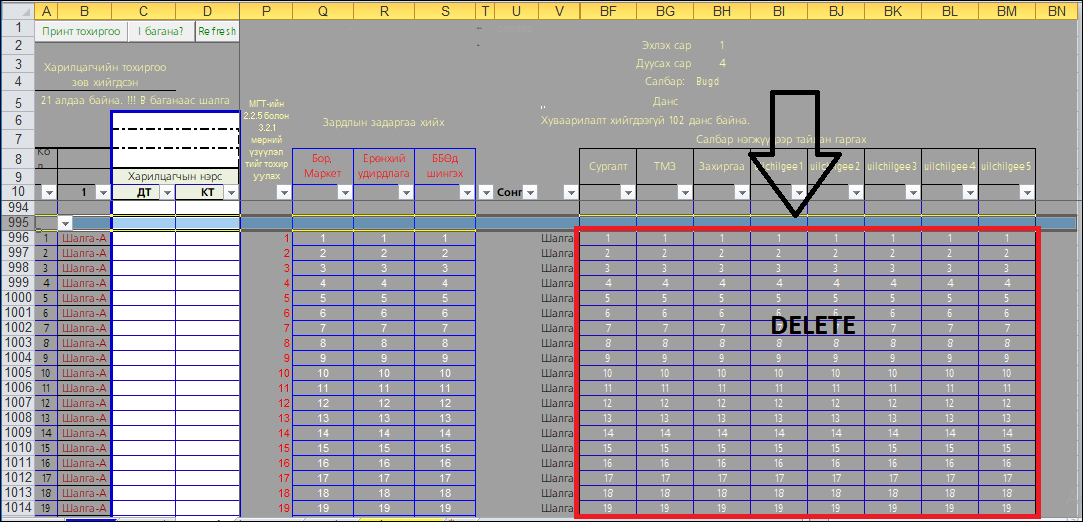Open the Сонг column filter dropdown
Viewport: 1083px width, 522px height.
530,192
